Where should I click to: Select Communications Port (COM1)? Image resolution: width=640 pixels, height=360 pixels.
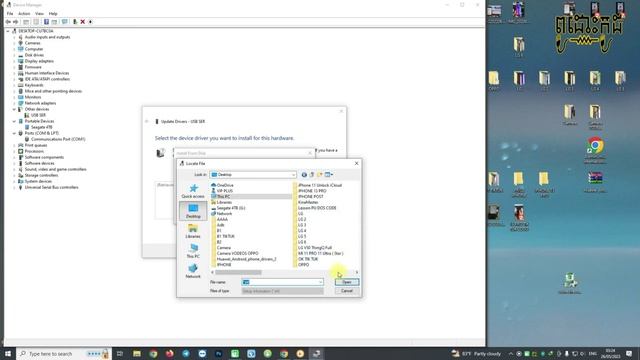58,139
